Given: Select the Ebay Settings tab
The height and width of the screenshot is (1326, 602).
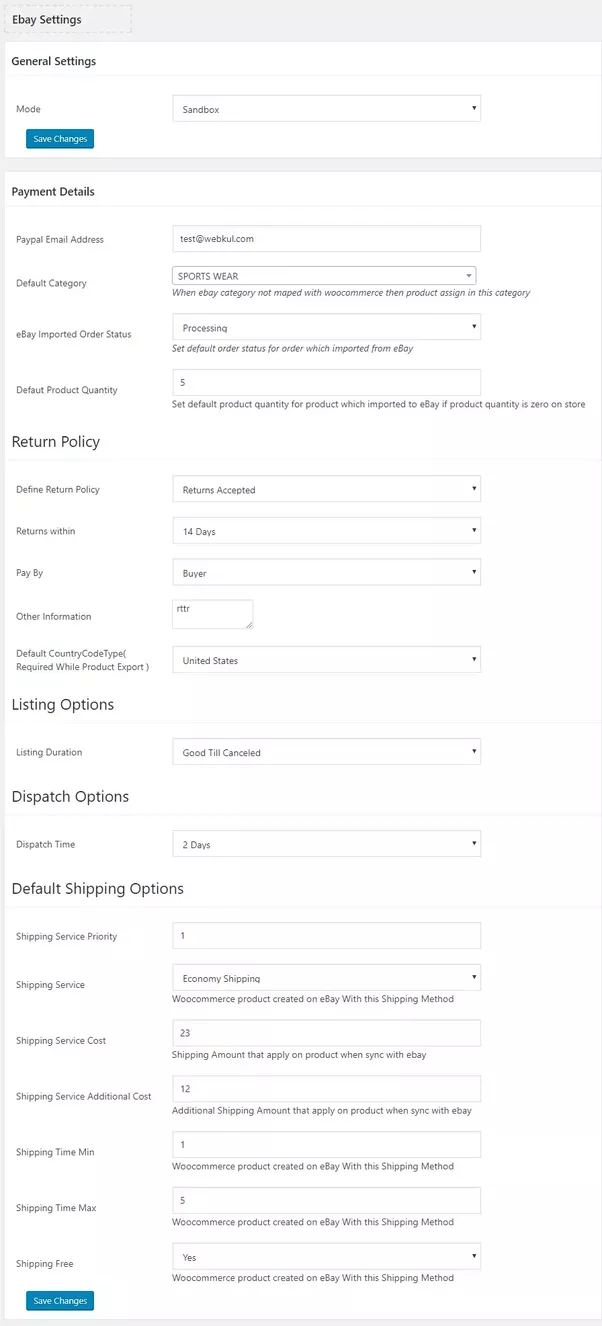Looking at the screenshot, I should click(47, 19).
